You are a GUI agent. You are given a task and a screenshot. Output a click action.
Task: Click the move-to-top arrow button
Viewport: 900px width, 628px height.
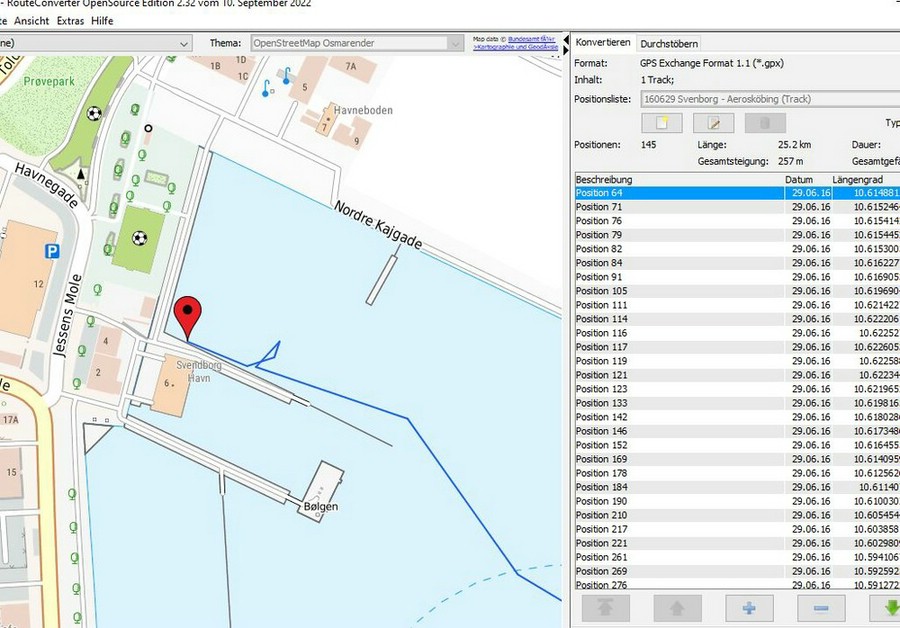pos(606,607)
